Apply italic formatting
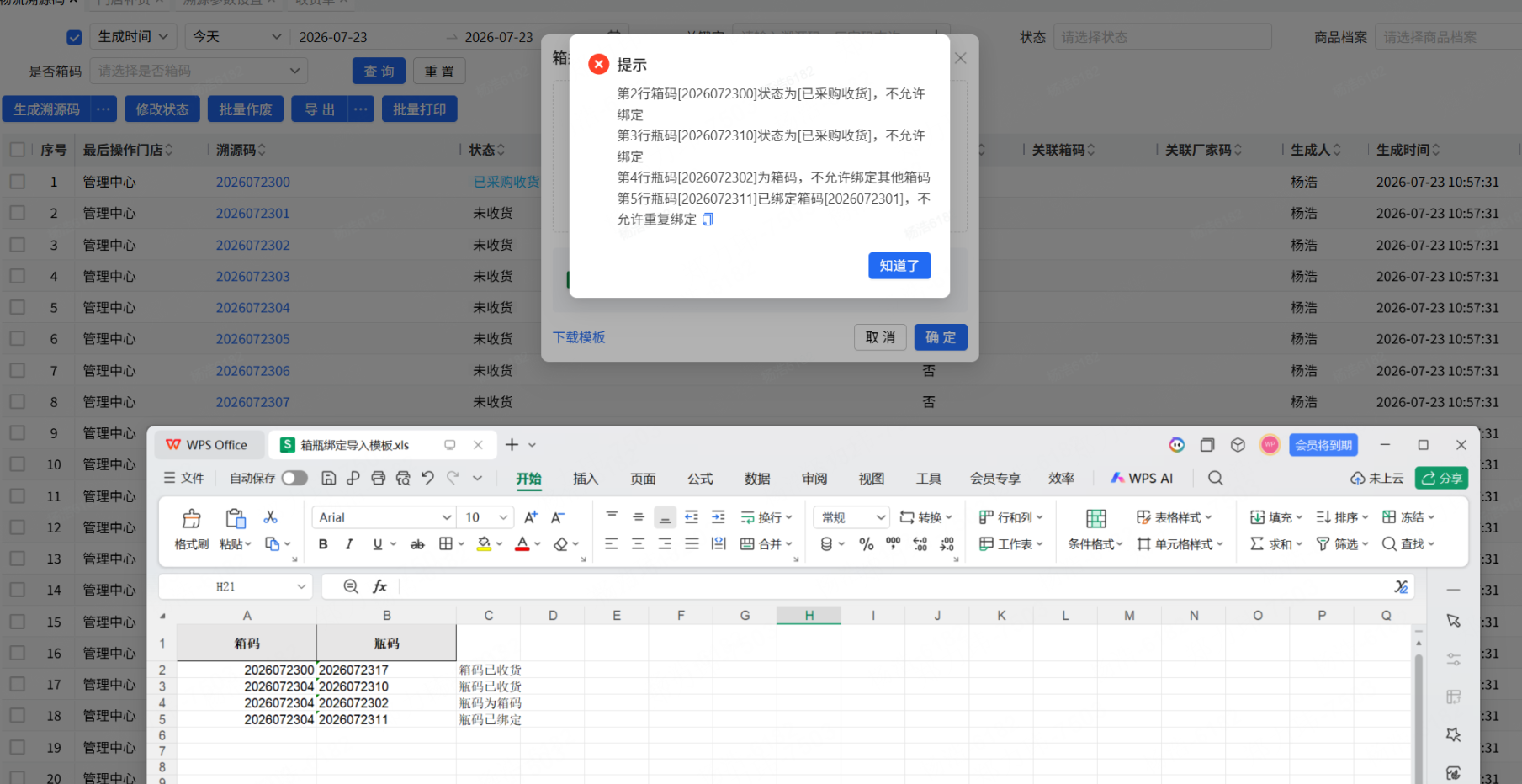Screen dimensions: 1522x784 coord(349,544)
